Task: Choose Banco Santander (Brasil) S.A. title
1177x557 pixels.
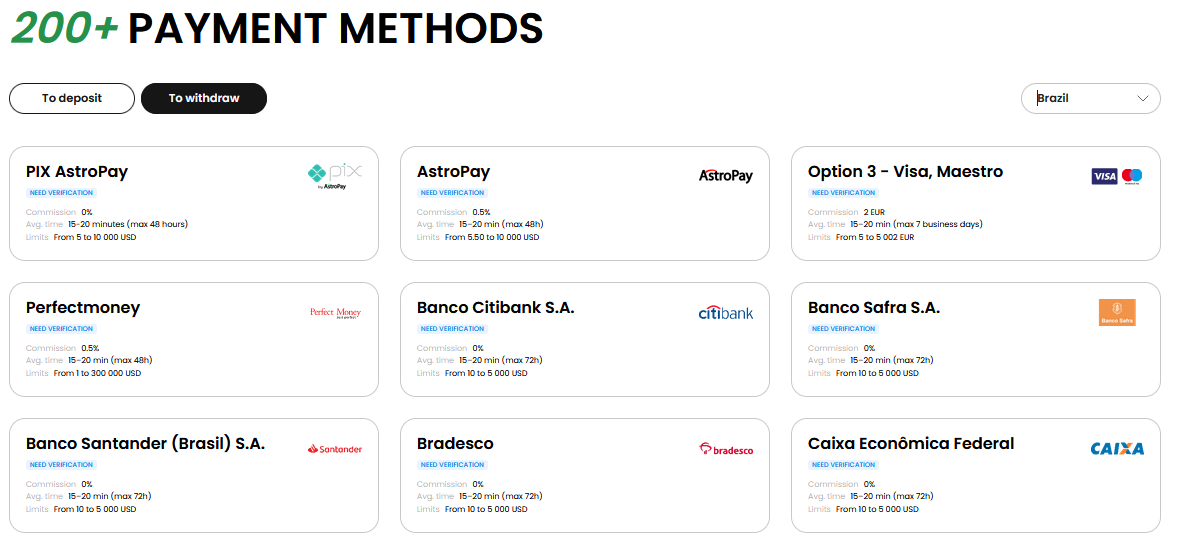Action: (145, 444)
